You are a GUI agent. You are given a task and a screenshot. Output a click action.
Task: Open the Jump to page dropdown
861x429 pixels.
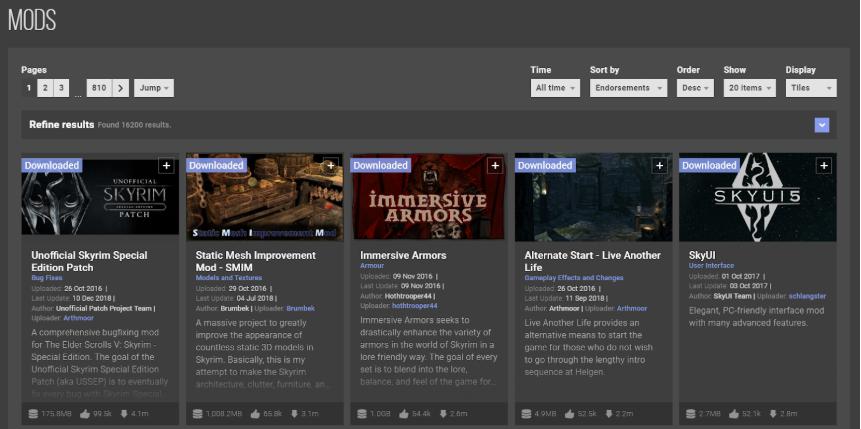click(x=154, y=88)
